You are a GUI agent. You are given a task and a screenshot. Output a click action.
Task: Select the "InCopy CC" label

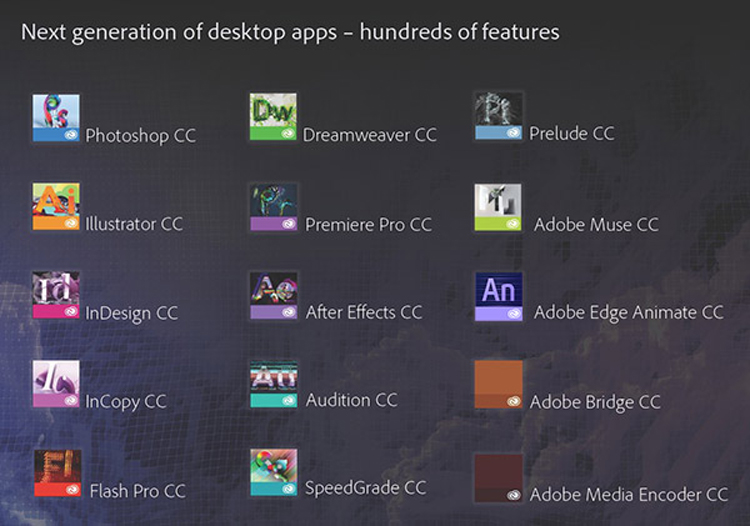[x=126, y=402]
